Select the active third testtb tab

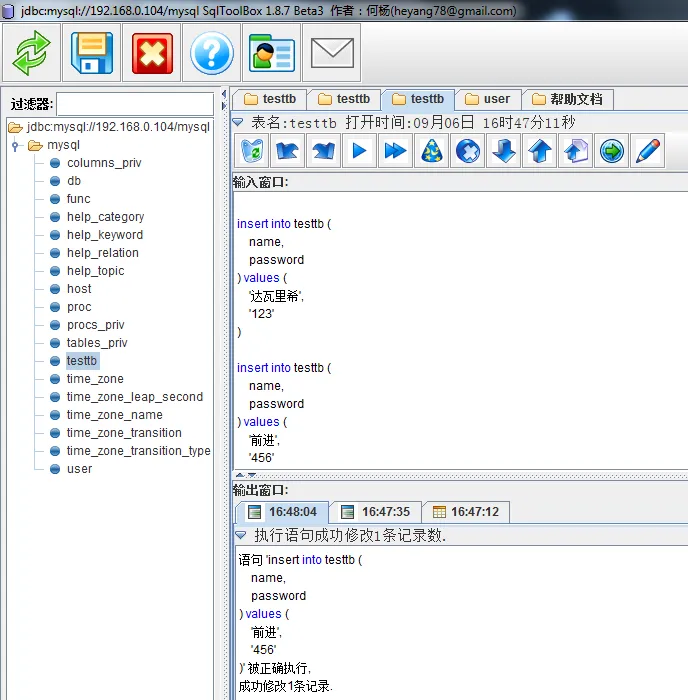coord(418,99)
